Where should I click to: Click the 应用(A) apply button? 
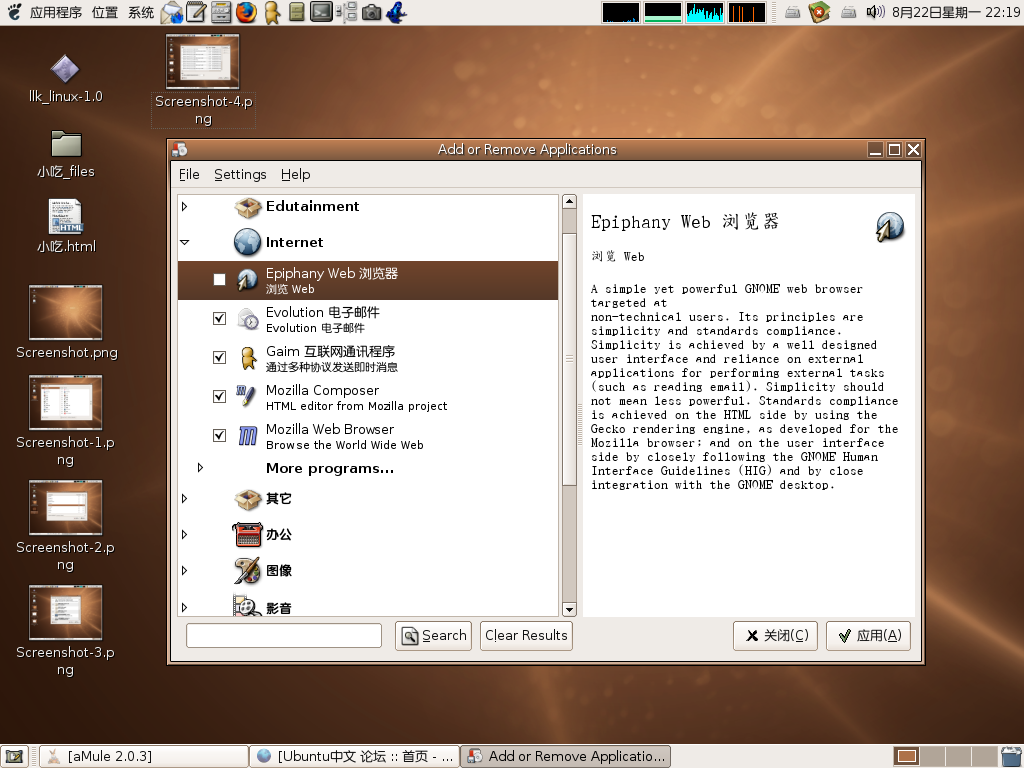[x=869, y=635]
